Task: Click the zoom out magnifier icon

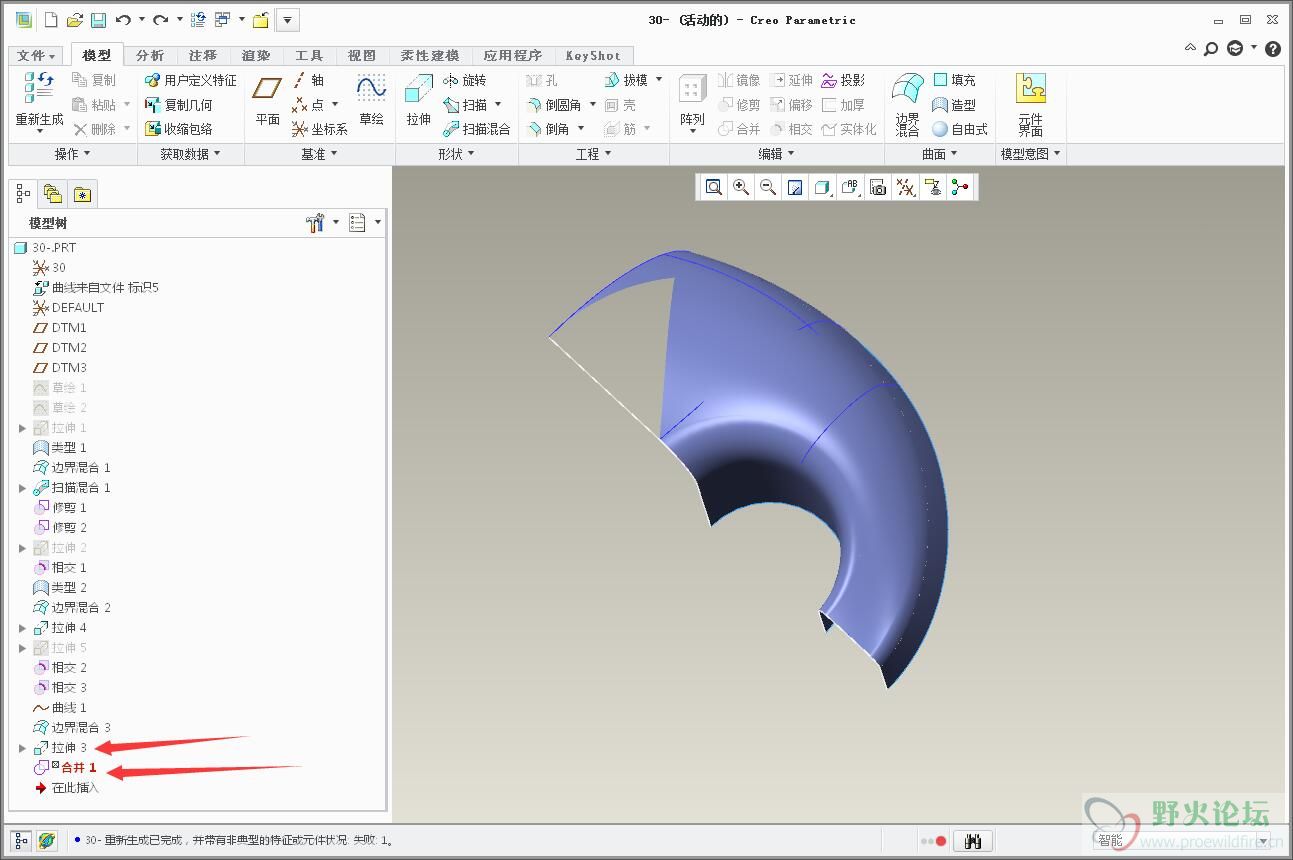Action: click(768, 187)
